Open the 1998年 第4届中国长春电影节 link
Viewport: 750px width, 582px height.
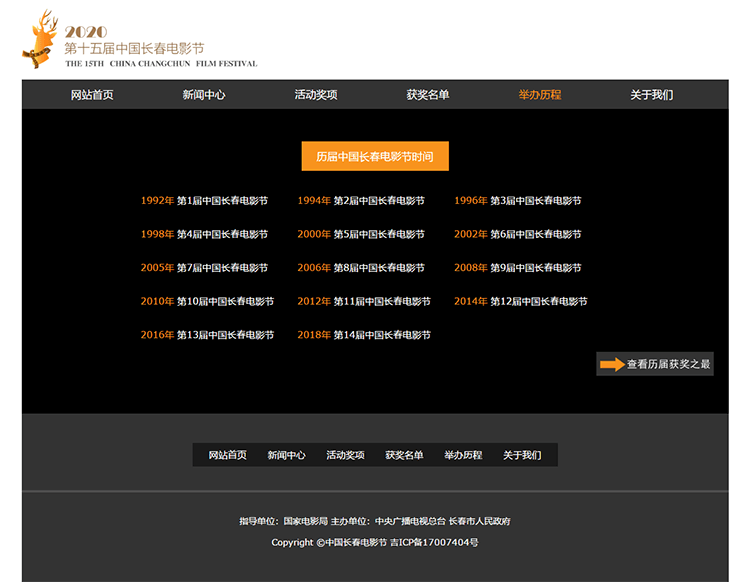(x=204, y=234)
